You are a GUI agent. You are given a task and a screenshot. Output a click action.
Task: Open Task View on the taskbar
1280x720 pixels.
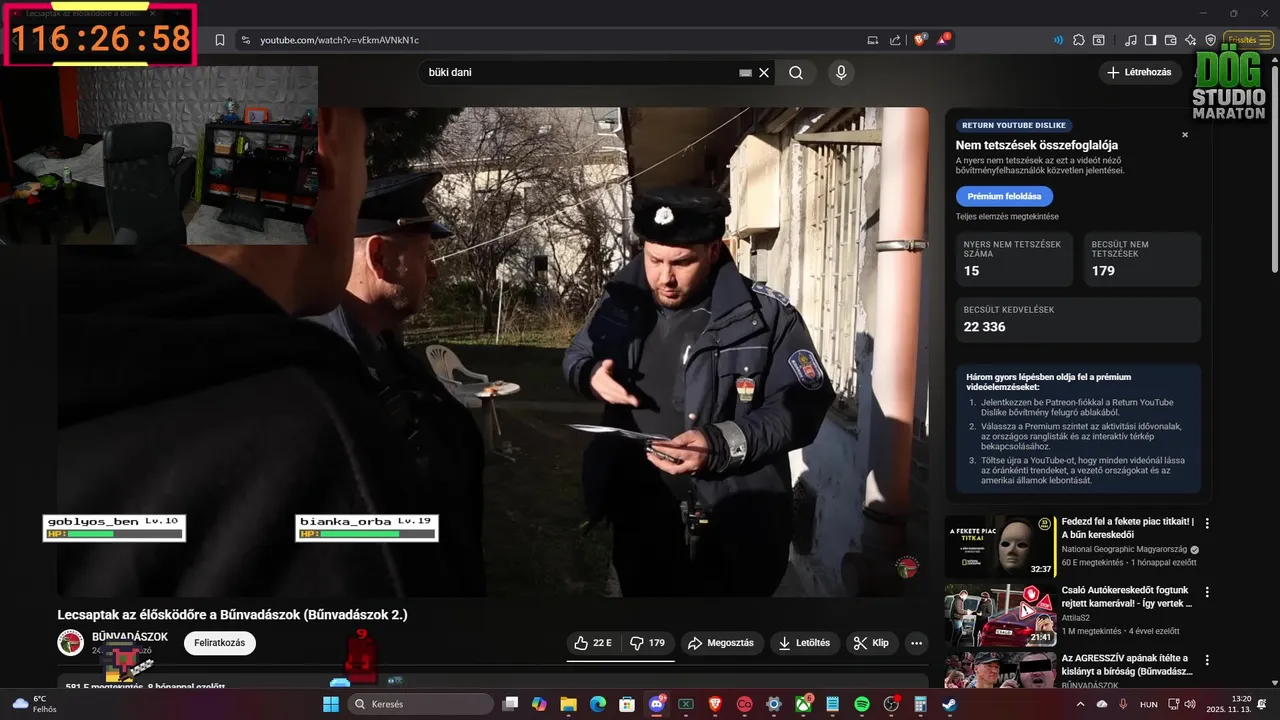coord(510,704)
